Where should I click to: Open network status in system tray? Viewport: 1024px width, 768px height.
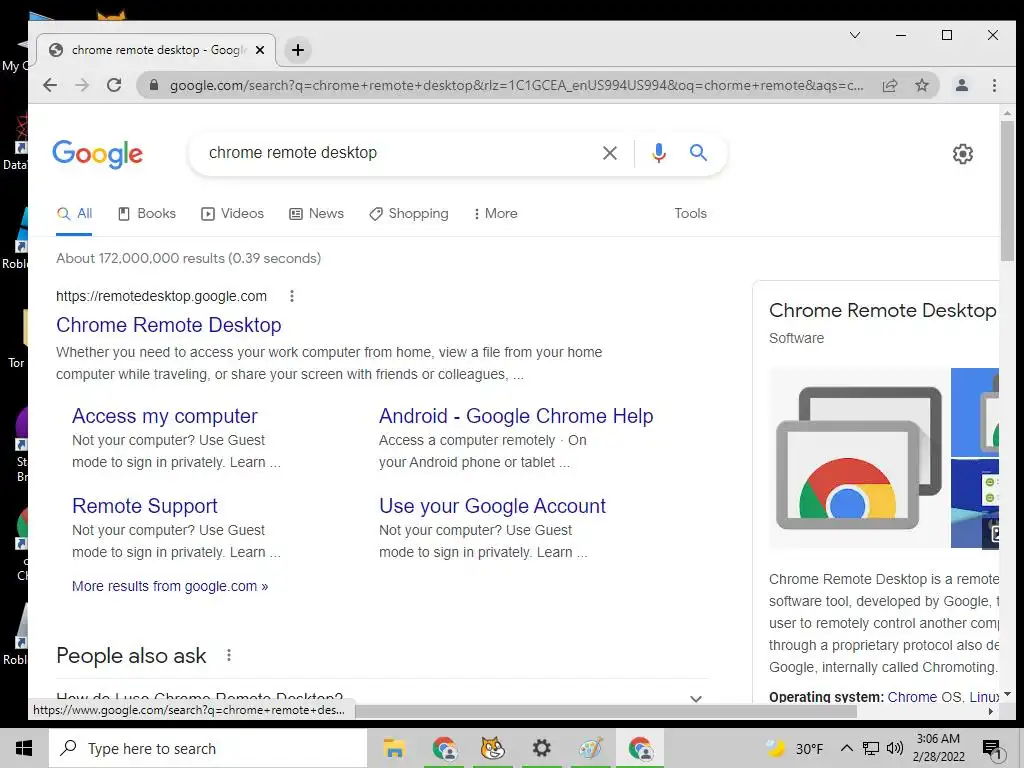point(871,748)
